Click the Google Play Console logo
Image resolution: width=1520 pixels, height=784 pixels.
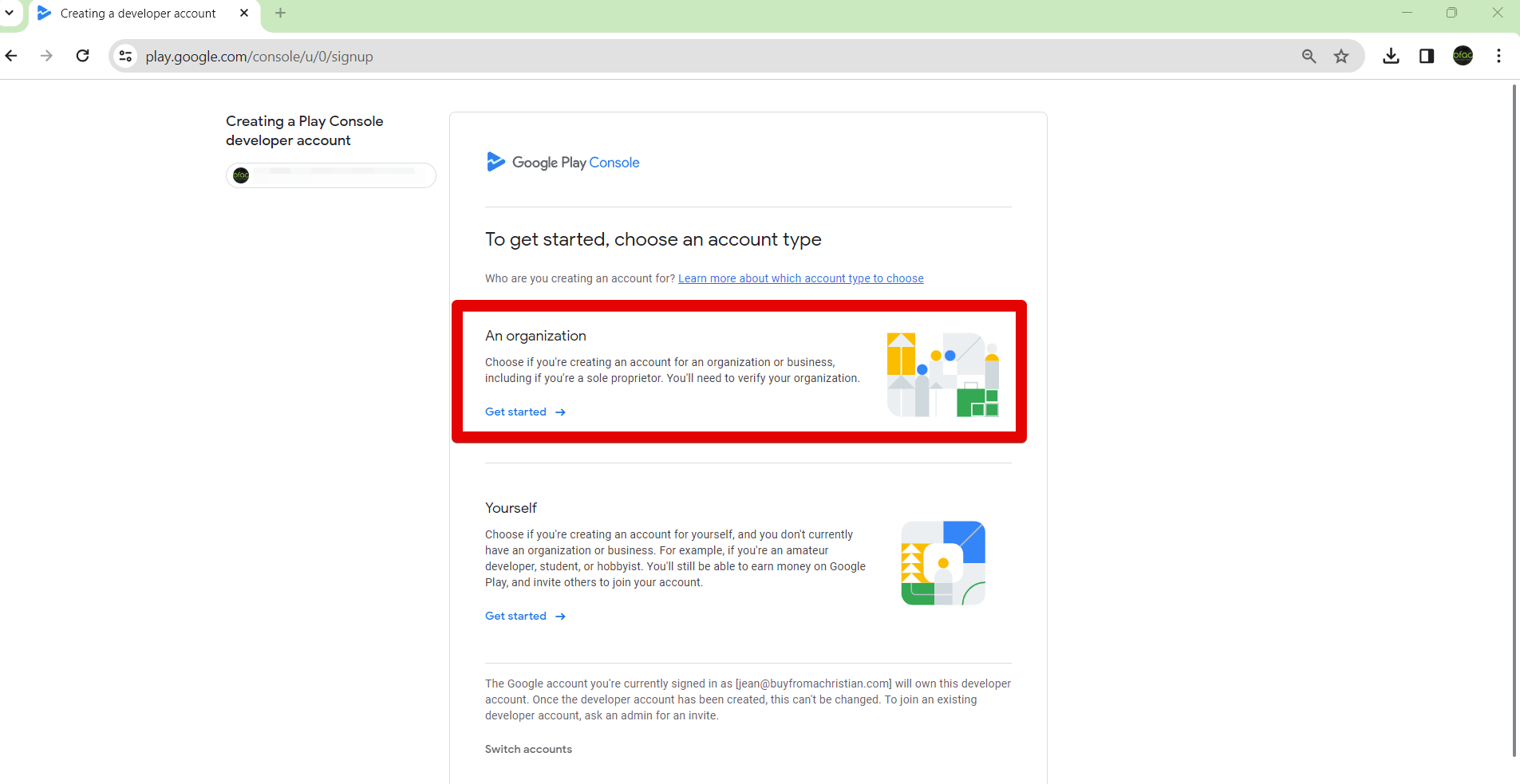click(563, 163)
